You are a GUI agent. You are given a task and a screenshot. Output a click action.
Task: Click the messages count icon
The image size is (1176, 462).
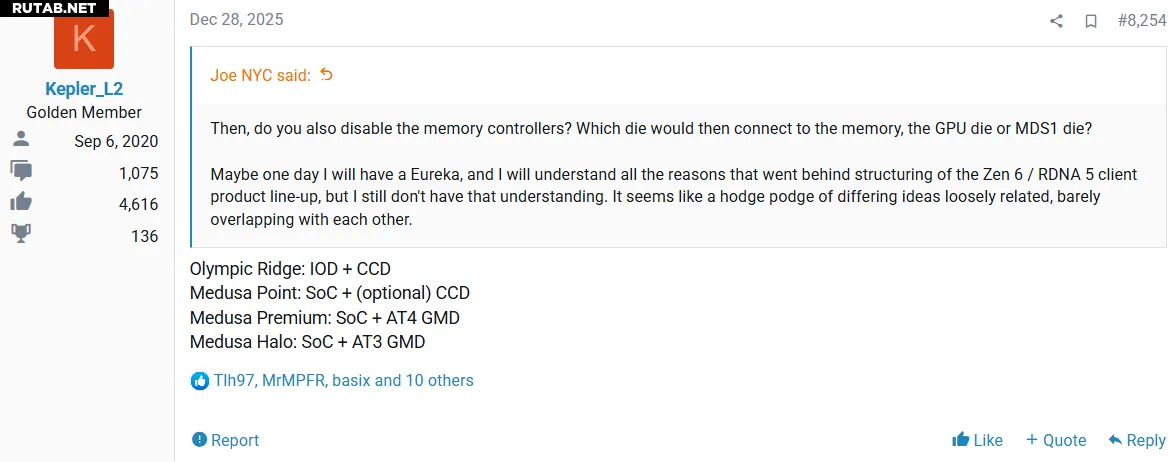(21, 172)
